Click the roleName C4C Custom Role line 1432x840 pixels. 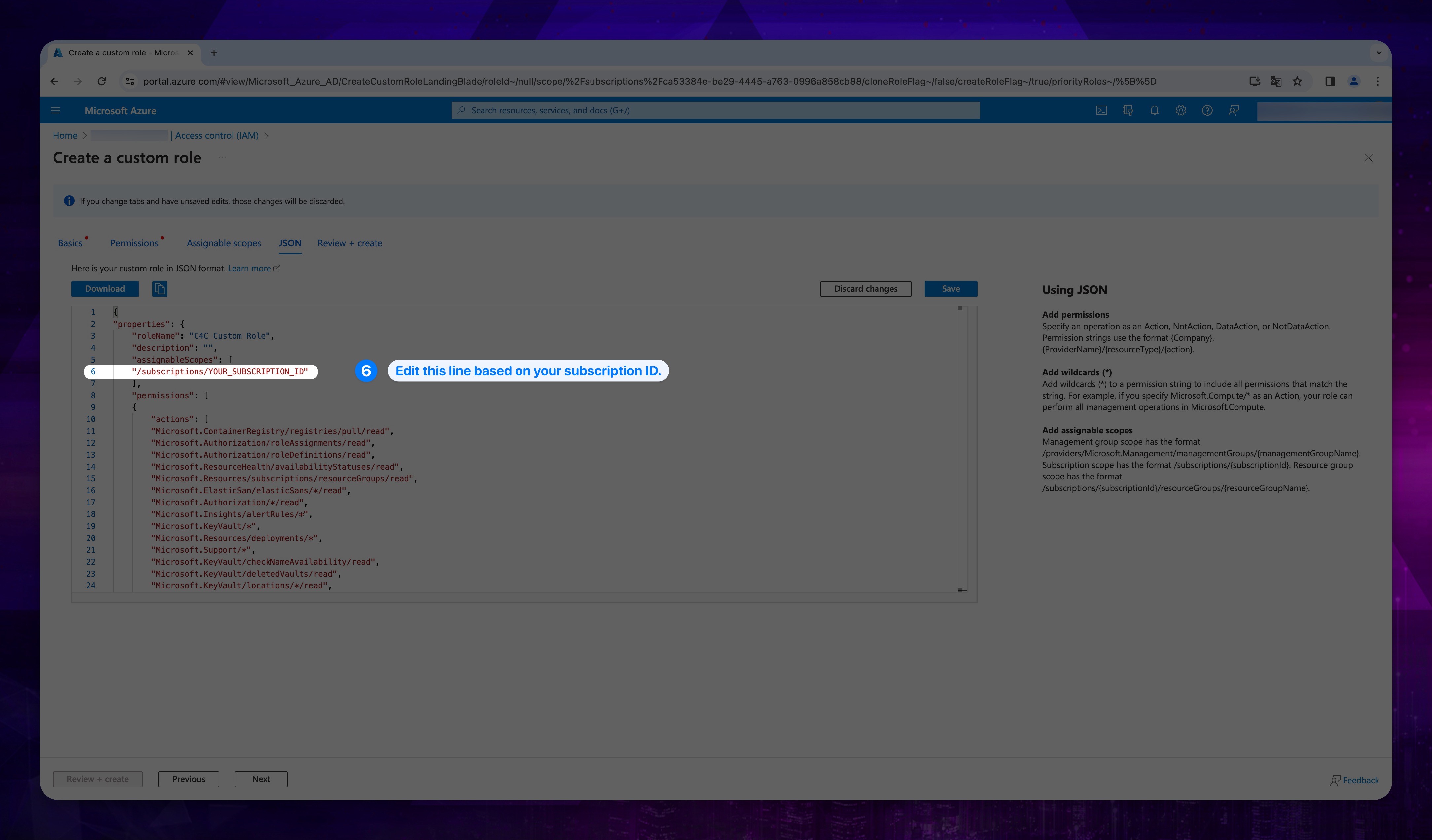(x=203, y=336)
